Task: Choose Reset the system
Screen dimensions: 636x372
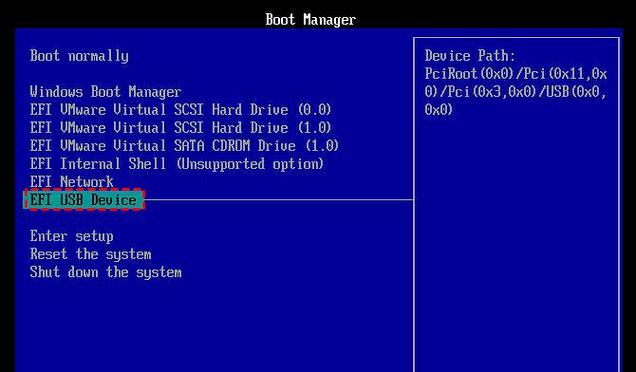Action: [90, 254]
